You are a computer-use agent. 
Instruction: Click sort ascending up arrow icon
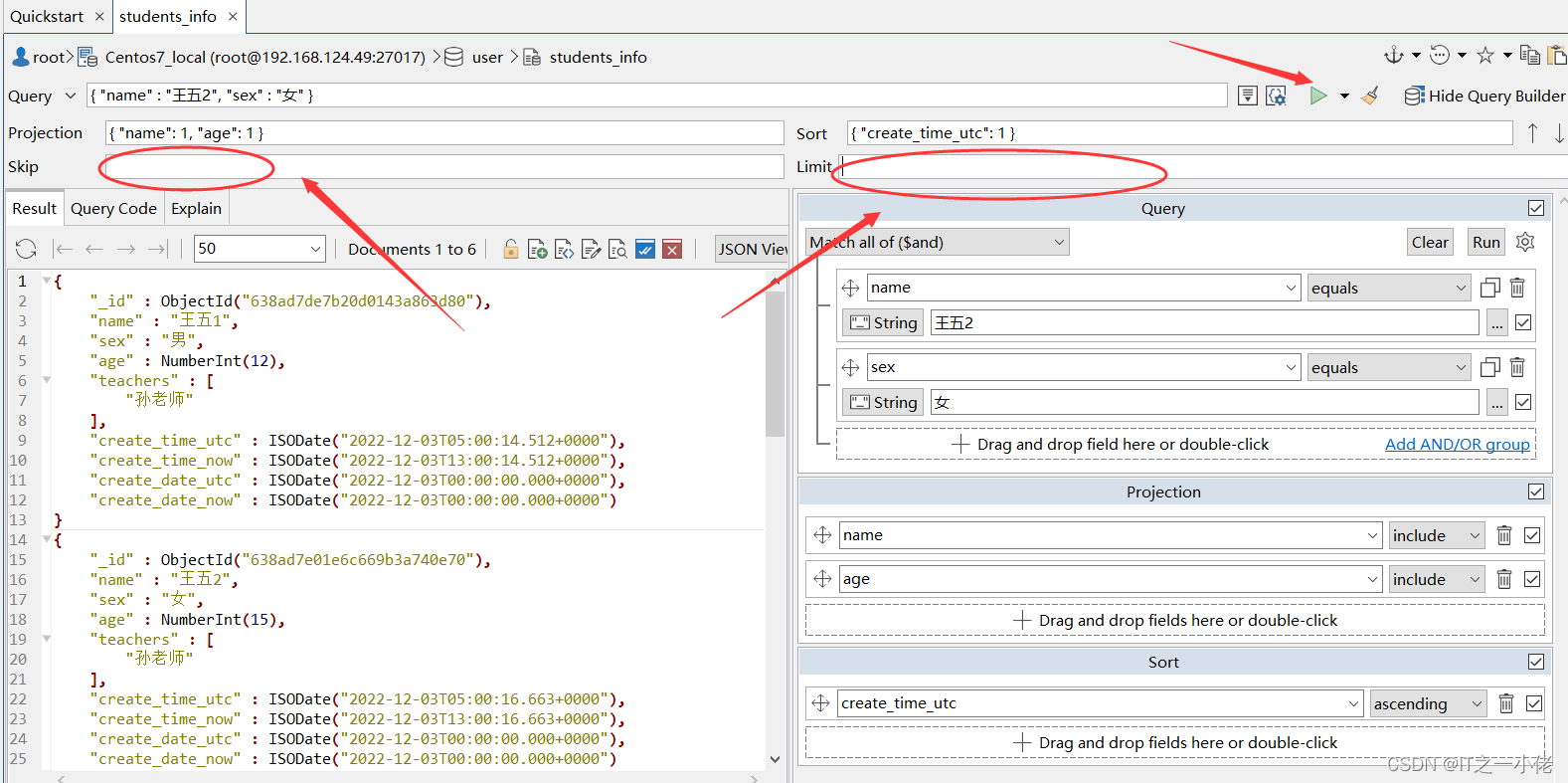pos(1532,133)
